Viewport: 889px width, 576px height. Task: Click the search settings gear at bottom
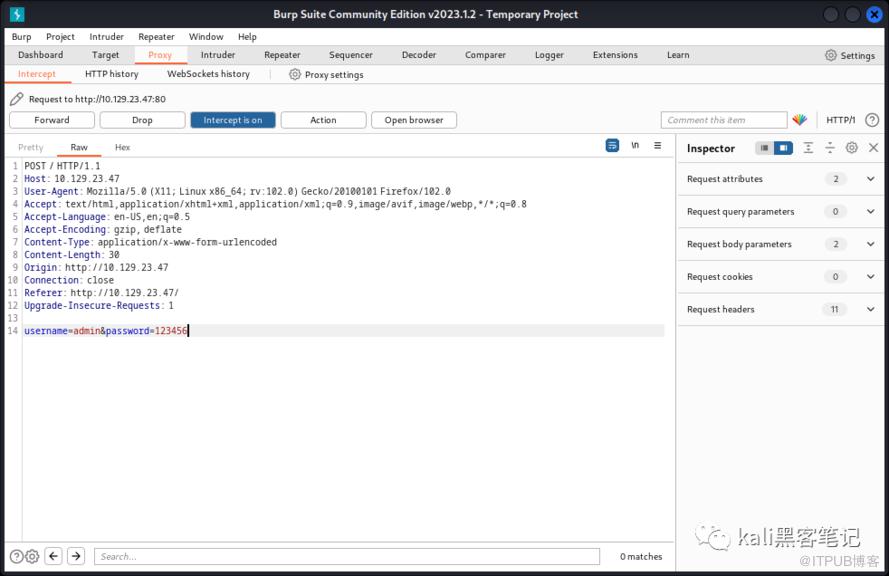[x=32, y=556]
